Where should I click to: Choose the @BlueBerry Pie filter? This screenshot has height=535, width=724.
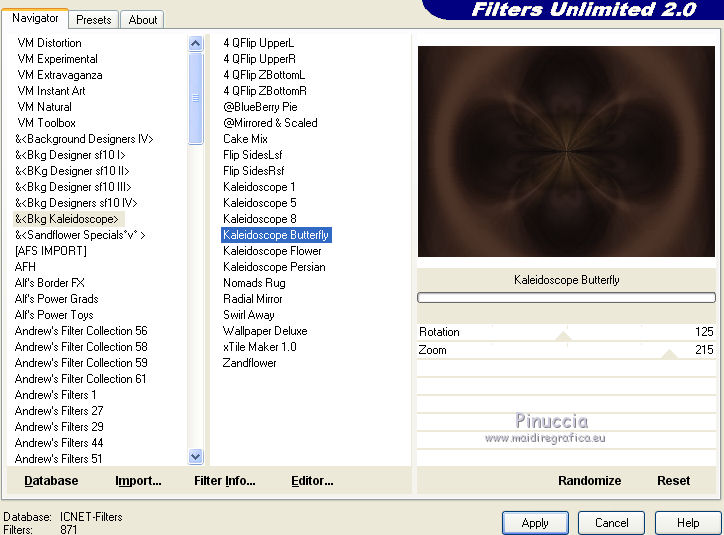[260, 107]
